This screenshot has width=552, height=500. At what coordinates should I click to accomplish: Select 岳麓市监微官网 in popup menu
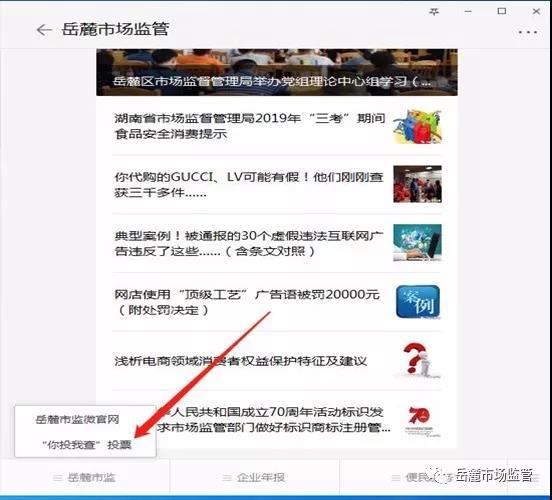(x=77, y=419)
